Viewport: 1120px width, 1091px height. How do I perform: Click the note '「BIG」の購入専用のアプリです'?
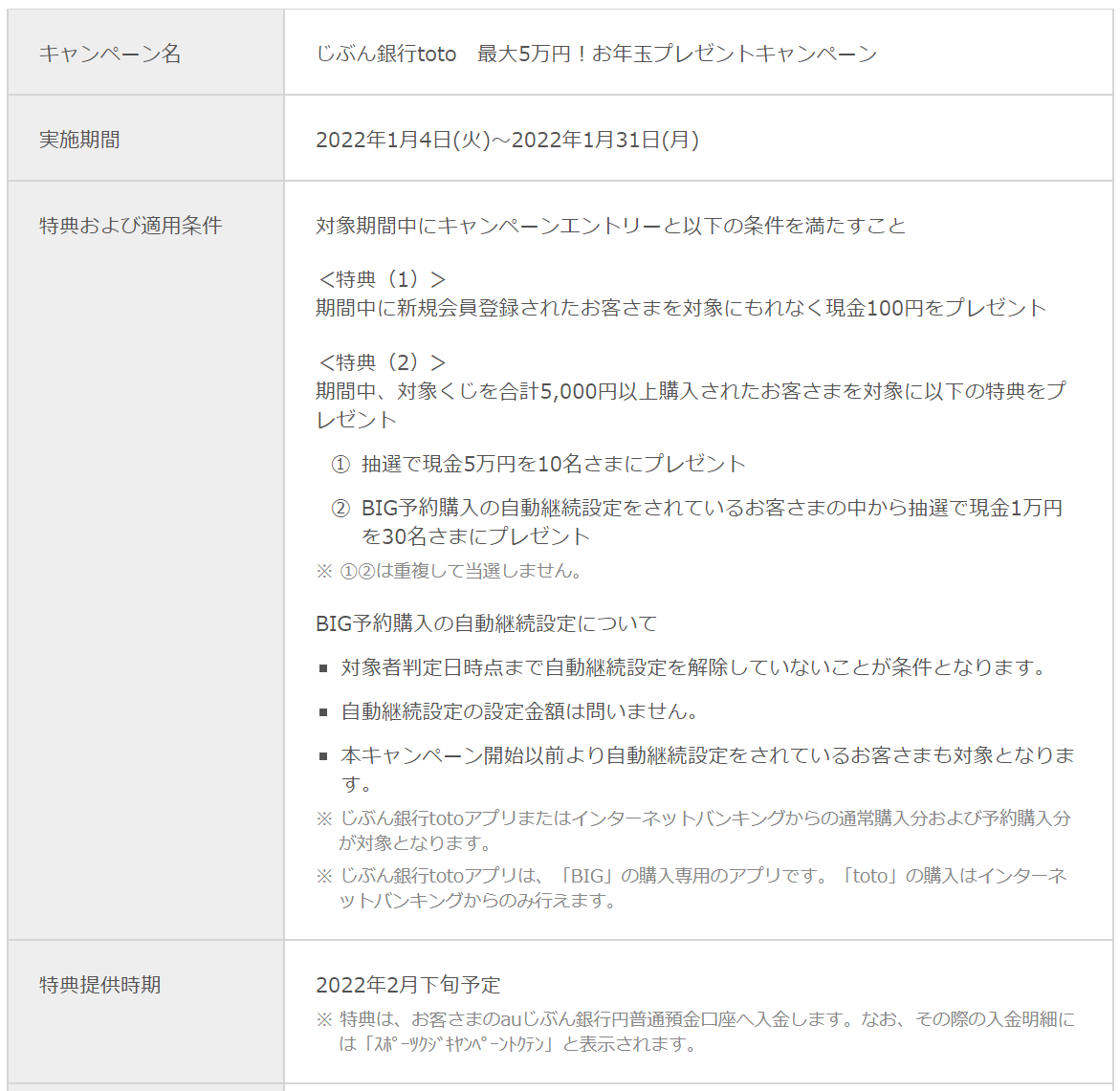coord(692,888)
